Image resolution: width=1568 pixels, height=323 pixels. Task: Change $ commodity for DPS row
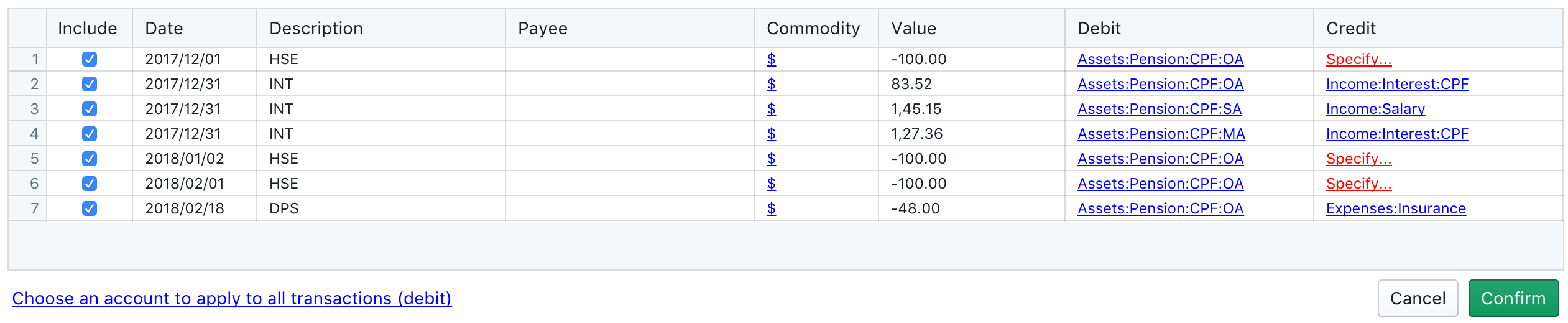(771, 208)
